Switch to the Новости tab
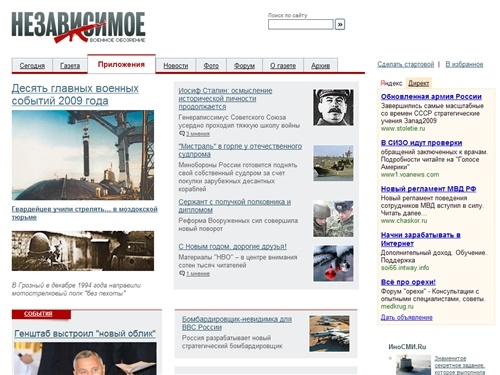 click(176, 66)
